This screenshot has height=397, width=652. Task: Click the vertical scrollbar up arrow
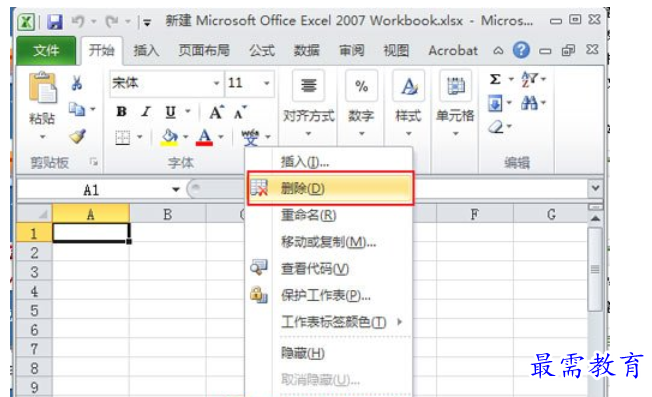(595, 218)
